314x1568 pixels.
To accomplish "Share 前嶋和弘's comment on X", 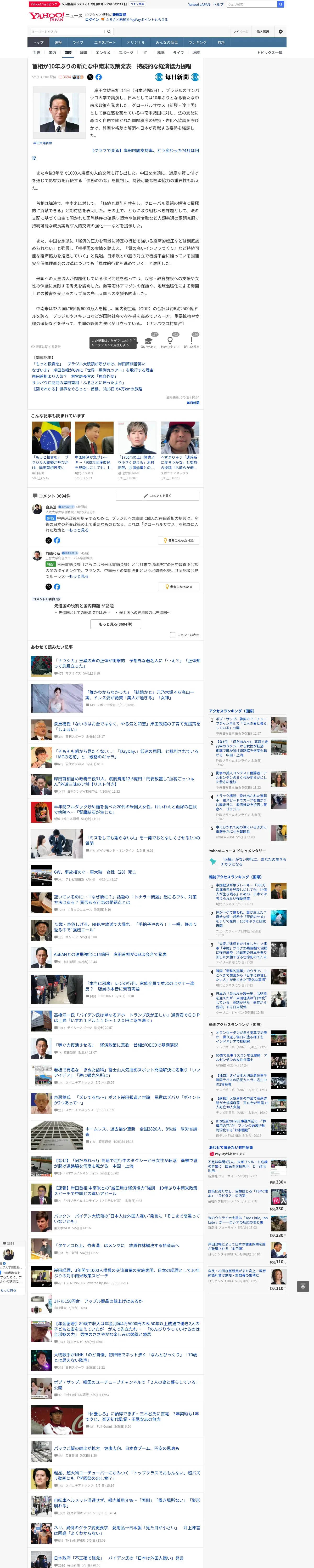I will point(49,587).
